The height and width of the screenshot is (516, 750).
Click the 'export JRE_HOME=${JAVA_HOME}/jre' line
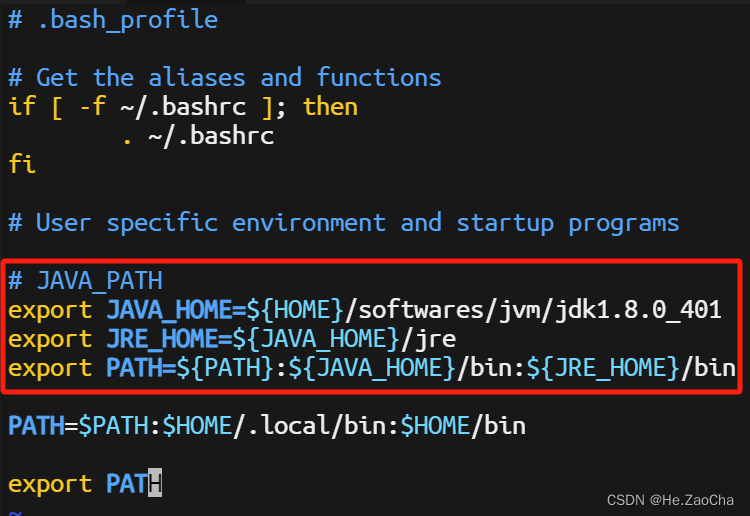tap(232, 339)
